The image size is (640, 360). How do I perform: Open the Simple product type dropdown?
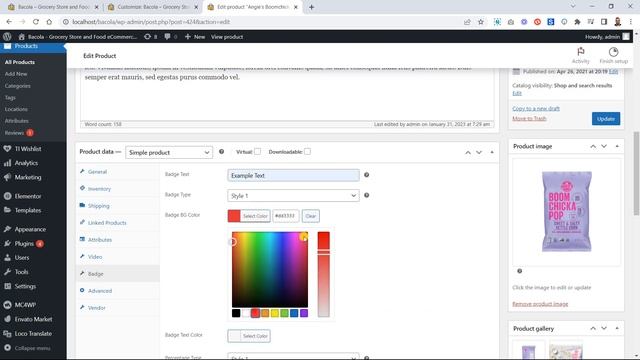(169, 152)
